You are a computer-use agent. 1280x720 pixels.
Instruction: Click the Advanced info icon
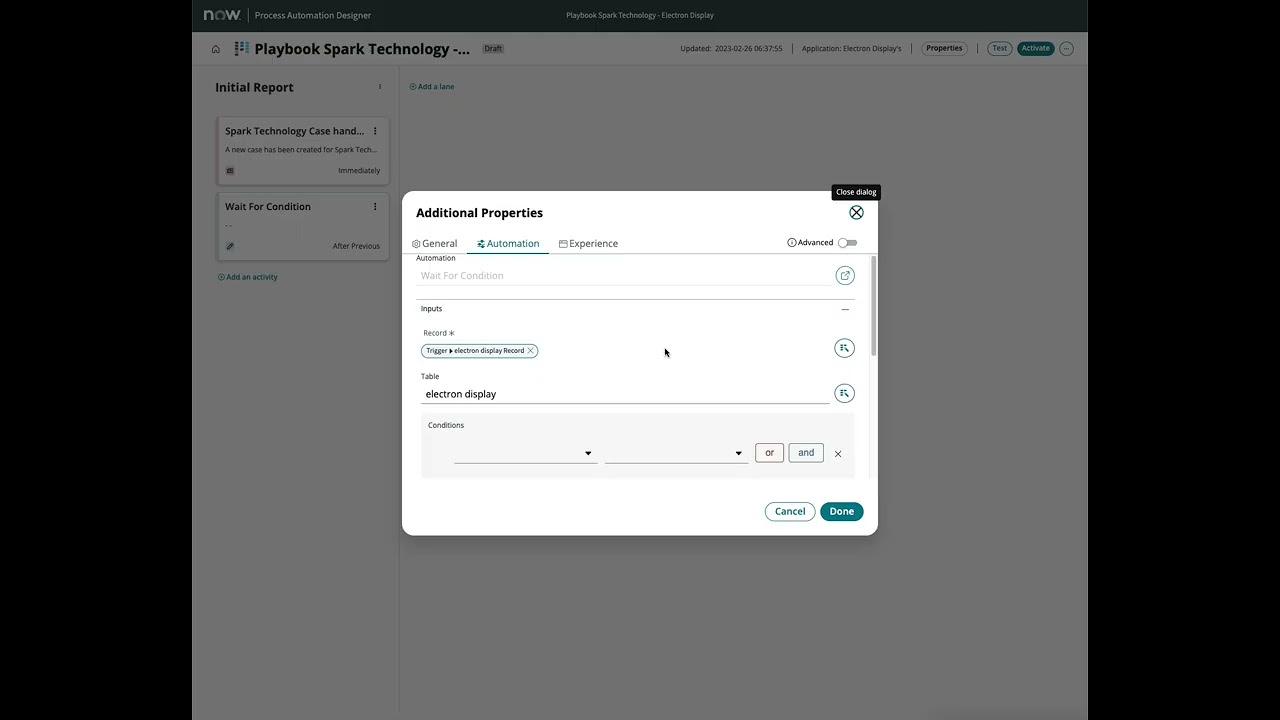click(x=792, y=243)
